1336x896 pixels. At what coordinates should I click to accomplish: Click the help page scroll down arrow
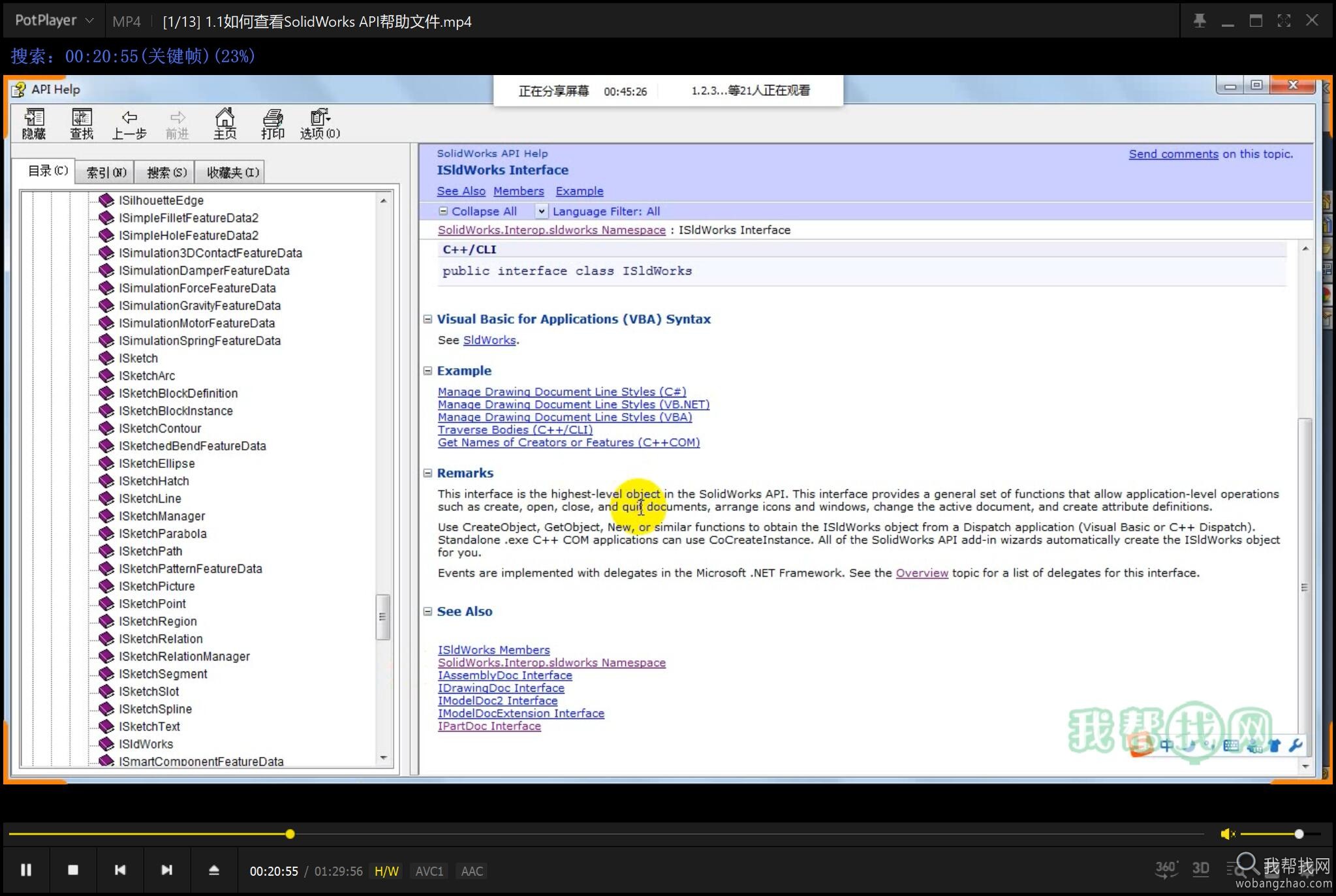[x=1305, y=766]
